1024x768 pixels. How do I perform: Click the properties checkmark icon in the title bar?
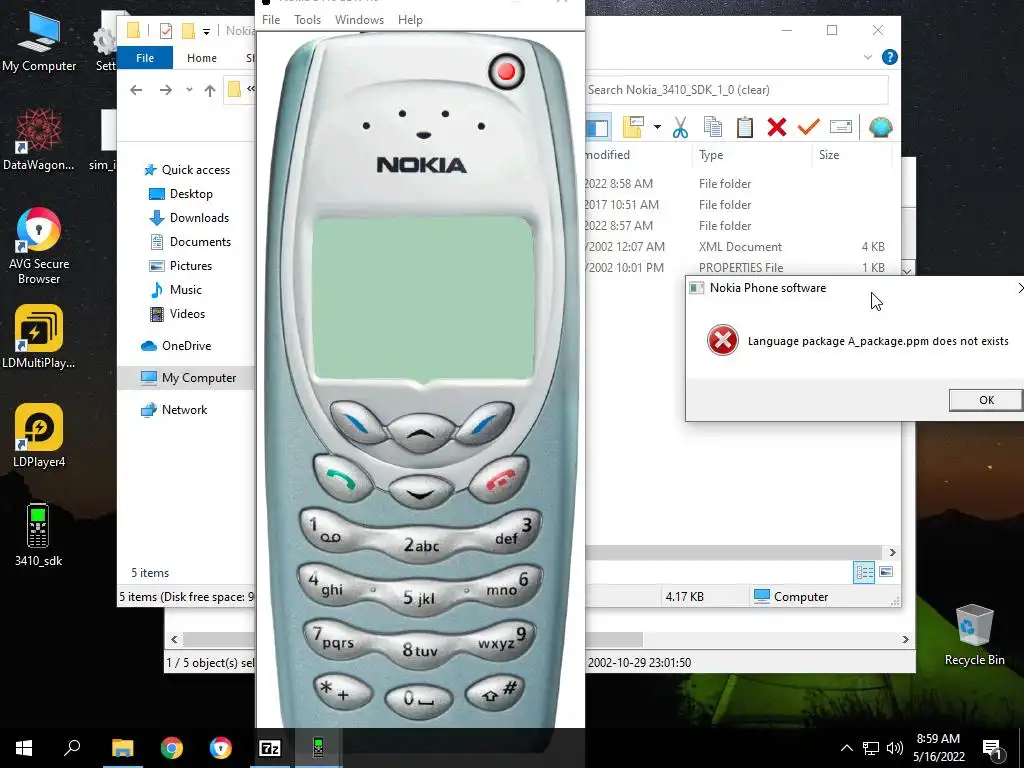pos(166,31)
